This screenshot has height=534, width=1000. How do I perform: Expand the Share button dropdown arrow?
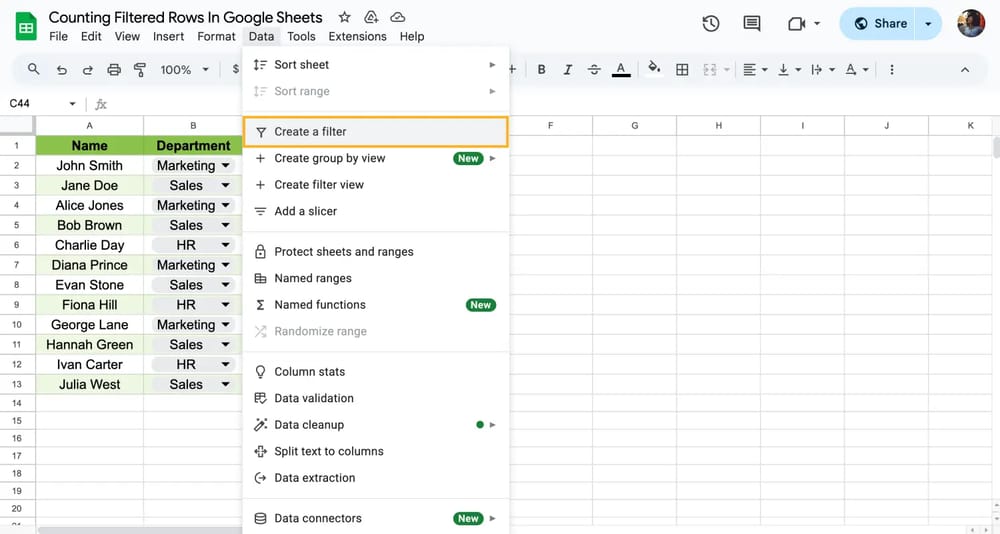coord(929,24)
